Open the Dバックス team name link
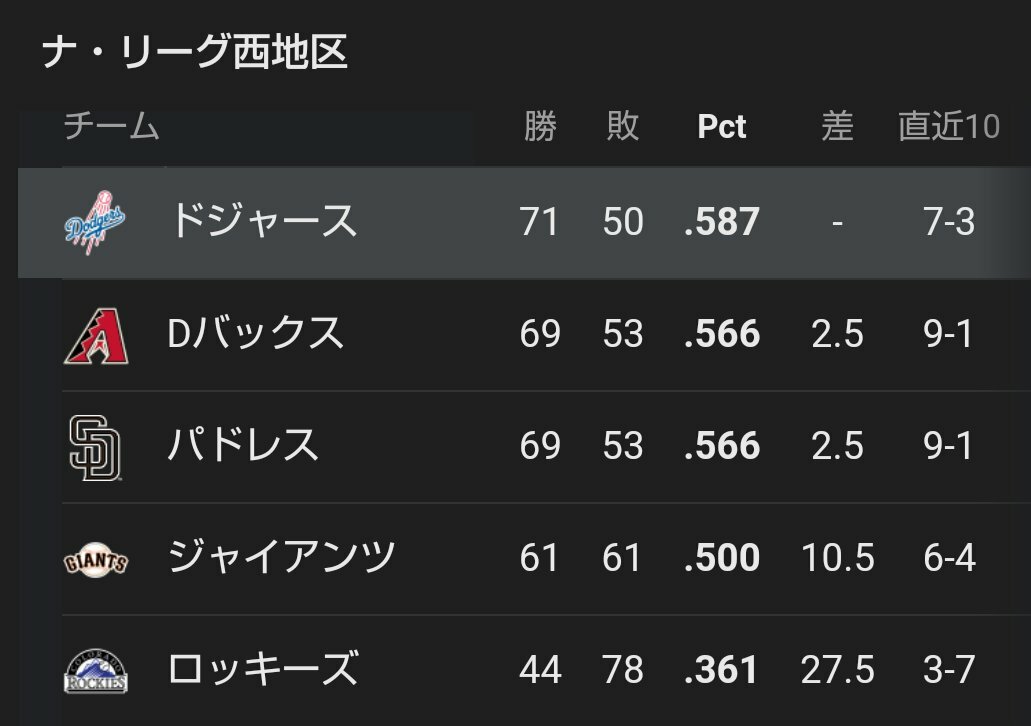This screenshot has height=726, width=1031. [256, 333]
